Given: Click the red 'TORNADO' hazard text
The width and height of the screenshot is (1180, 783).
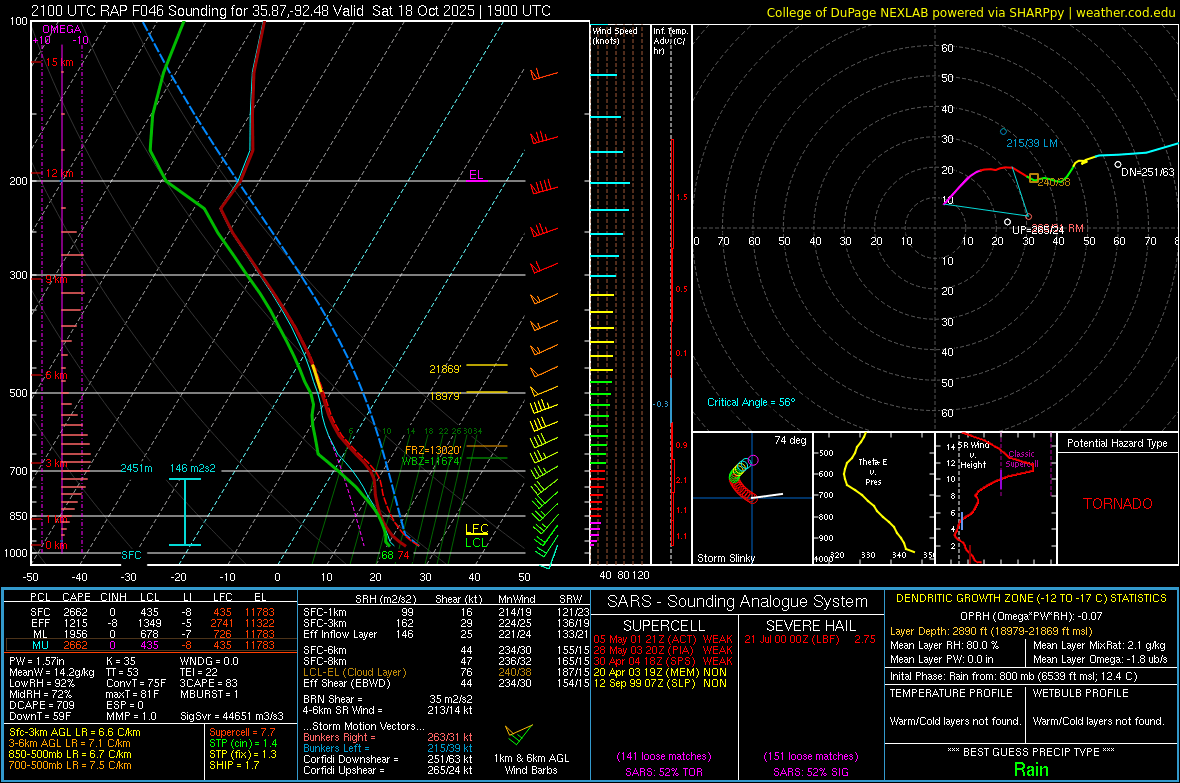Looking at the screenshot, I should tap(1118, 504).
